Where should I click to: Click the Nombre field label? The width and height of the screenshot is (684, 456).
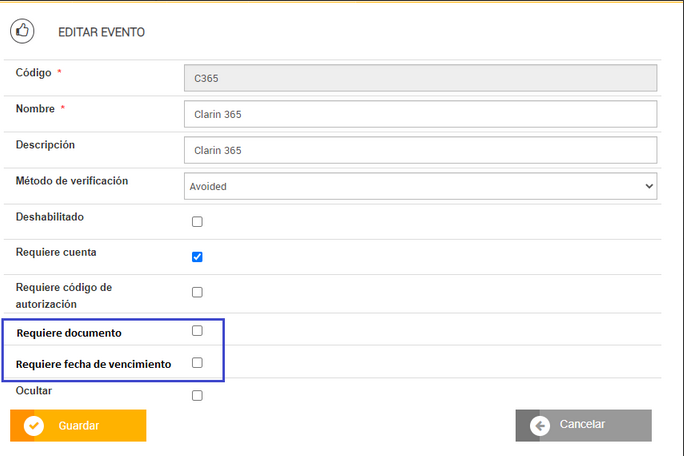coord(36,108)
